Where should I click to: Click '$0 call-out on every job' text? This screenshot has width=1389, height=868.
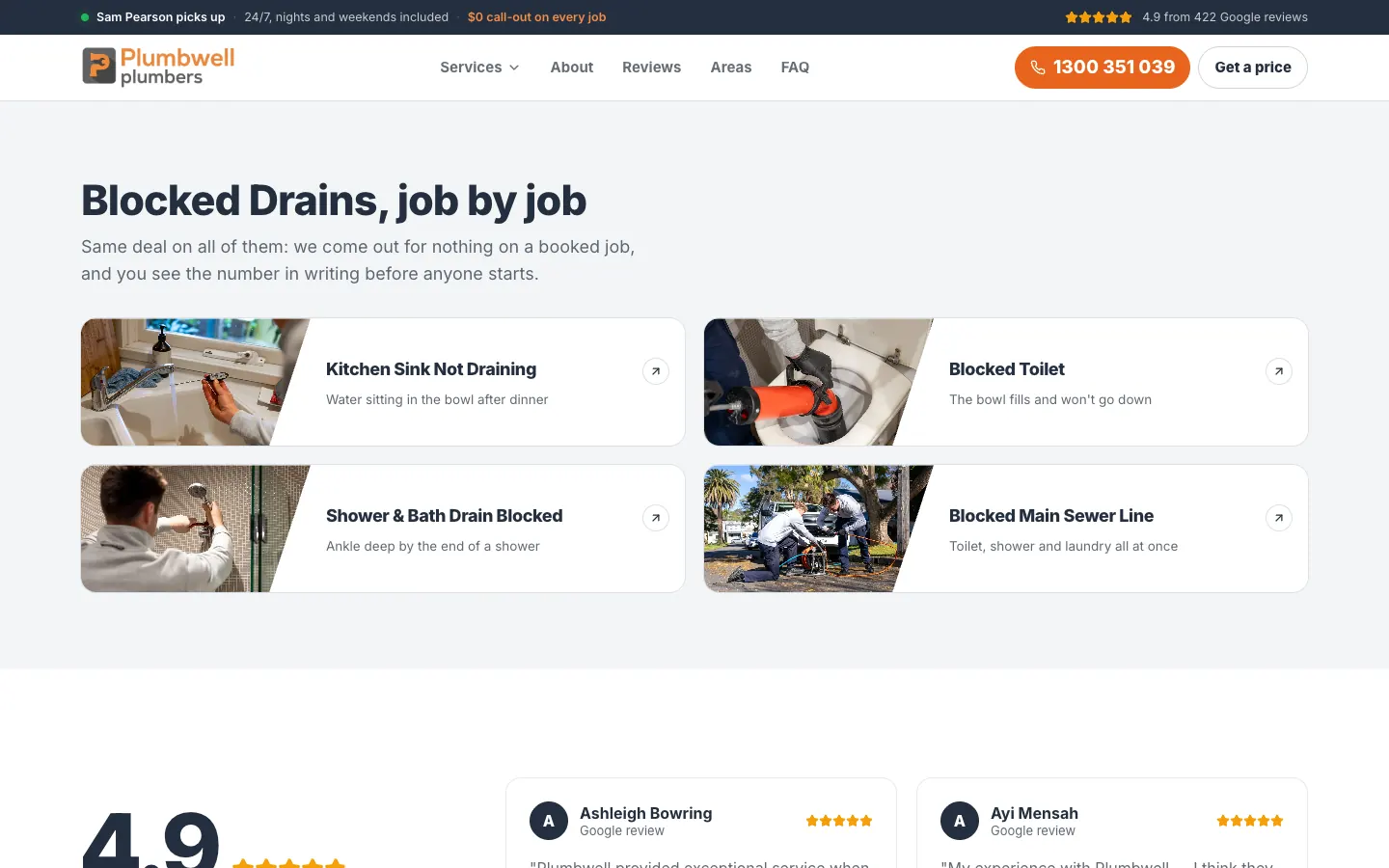(x=537, y=17)
